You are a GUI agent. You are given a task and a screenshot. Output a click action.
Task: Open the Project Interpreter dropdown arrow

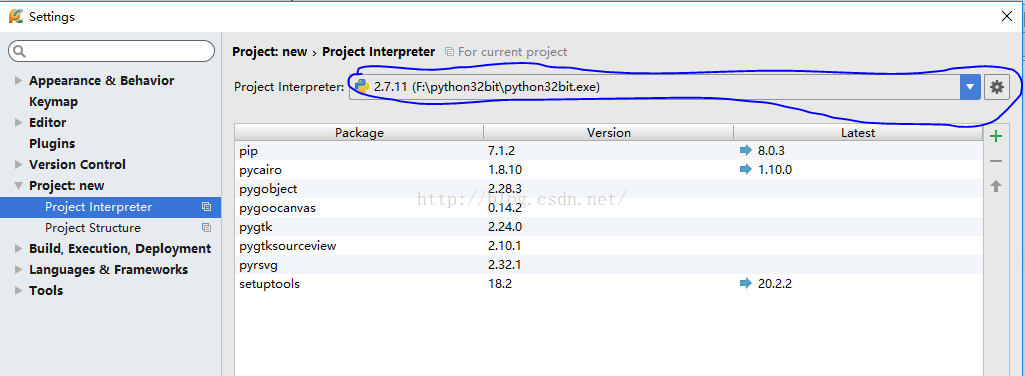pos(970,87)
